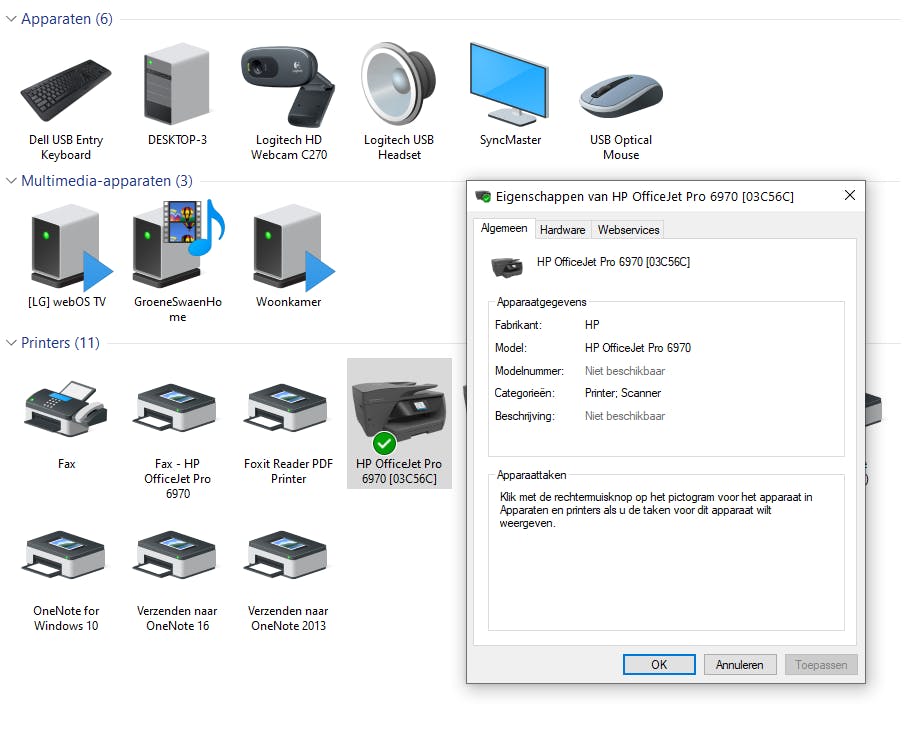Close the Eigenschappen van HP OfficeJet dialog

tap(850, 195)
